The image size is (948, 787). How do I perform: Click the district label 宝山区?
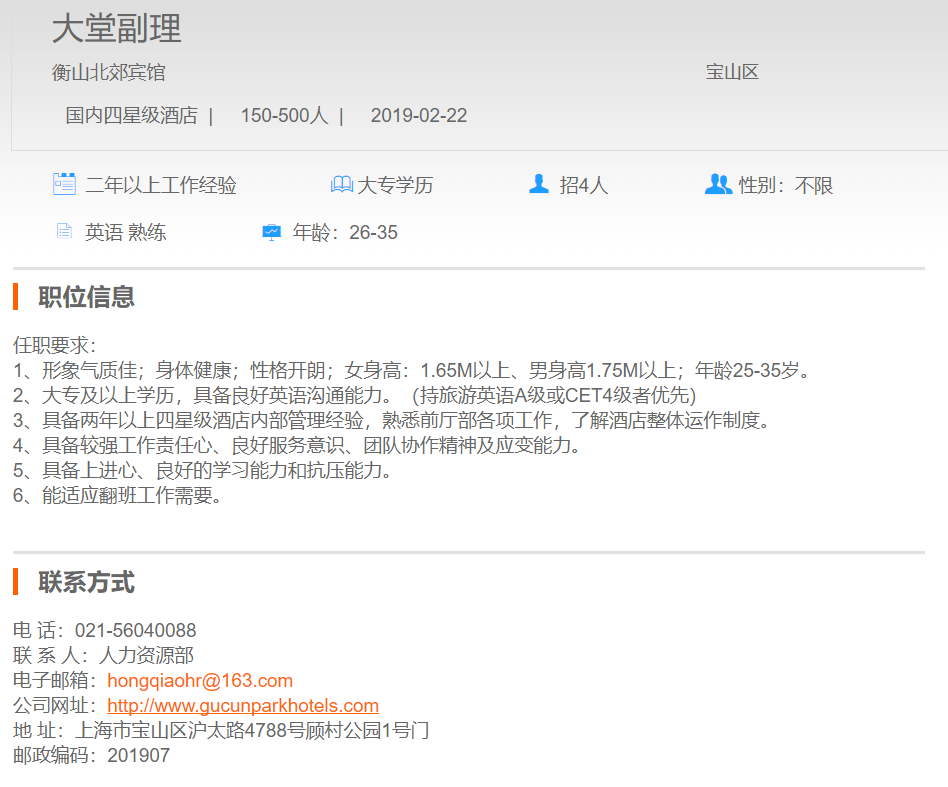pos(732,73)
